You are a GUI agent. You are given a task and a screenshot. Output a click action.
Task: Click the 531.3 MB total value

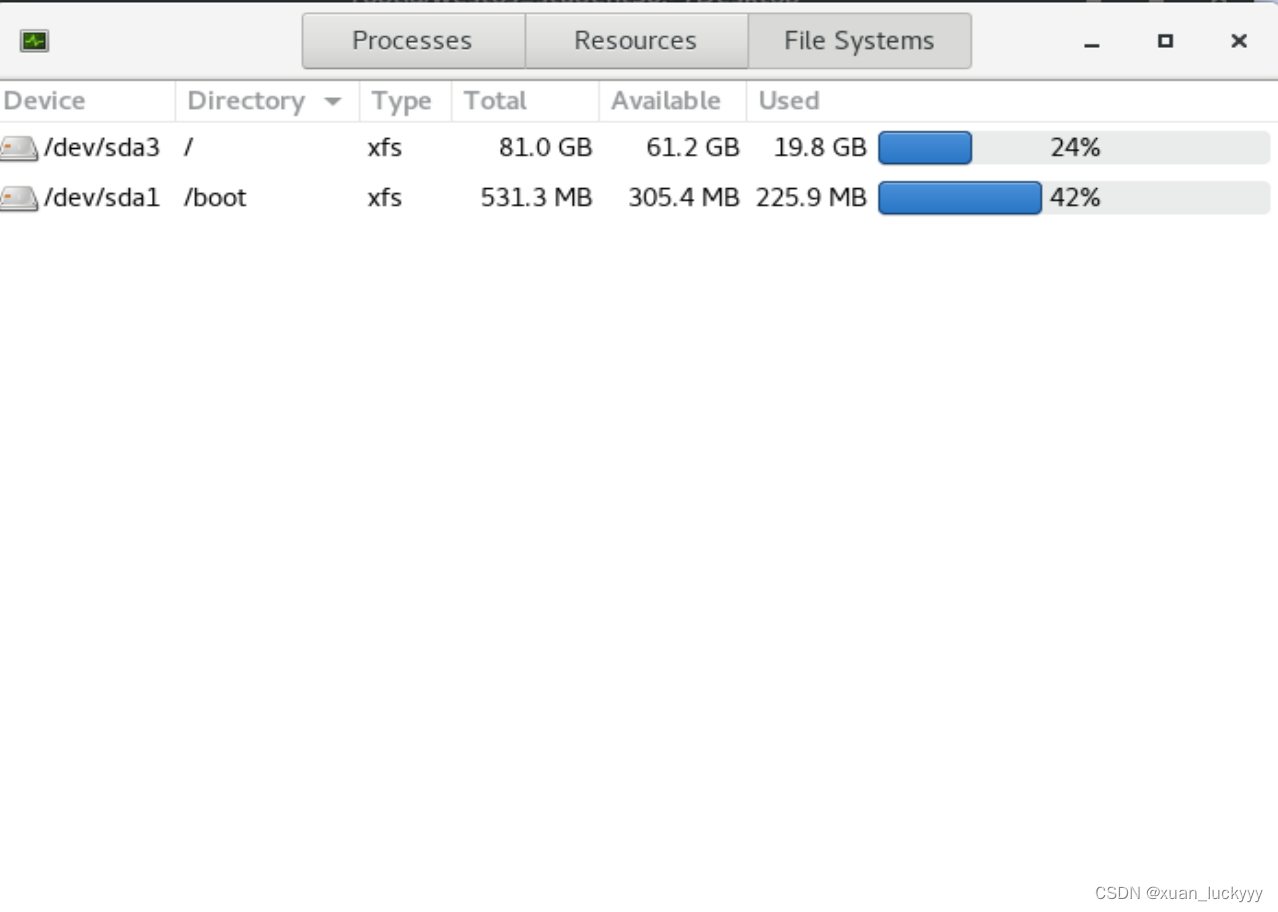point(537,198)
